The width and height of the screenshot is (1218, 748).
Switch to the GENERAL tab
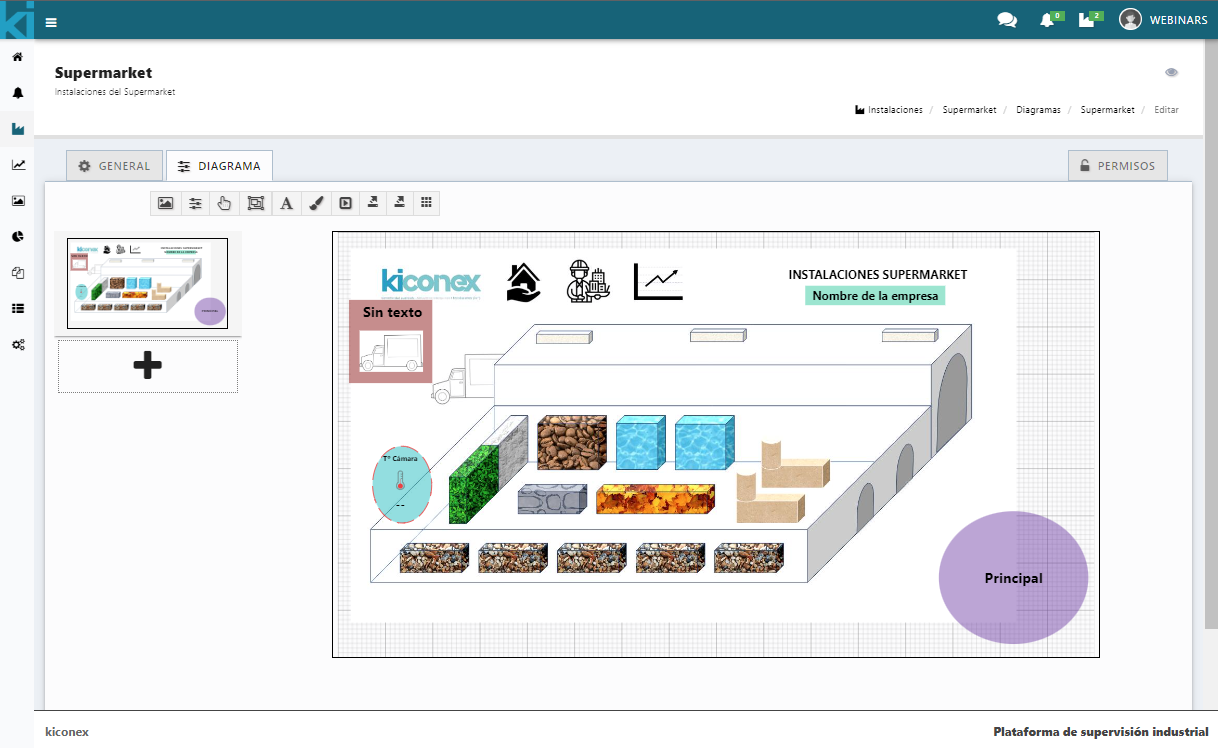(114, 166)
